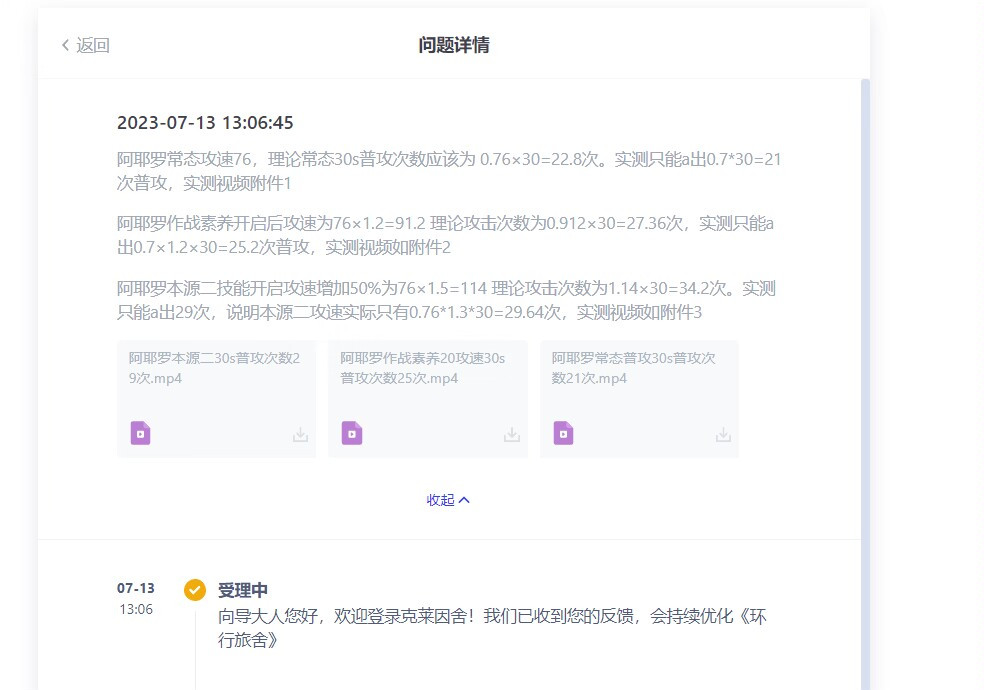Image resolution: width=984 pixels, height=690 pixels.
Task: Click the 13:06 time under 07-13
Action: (x=136, y=609)
